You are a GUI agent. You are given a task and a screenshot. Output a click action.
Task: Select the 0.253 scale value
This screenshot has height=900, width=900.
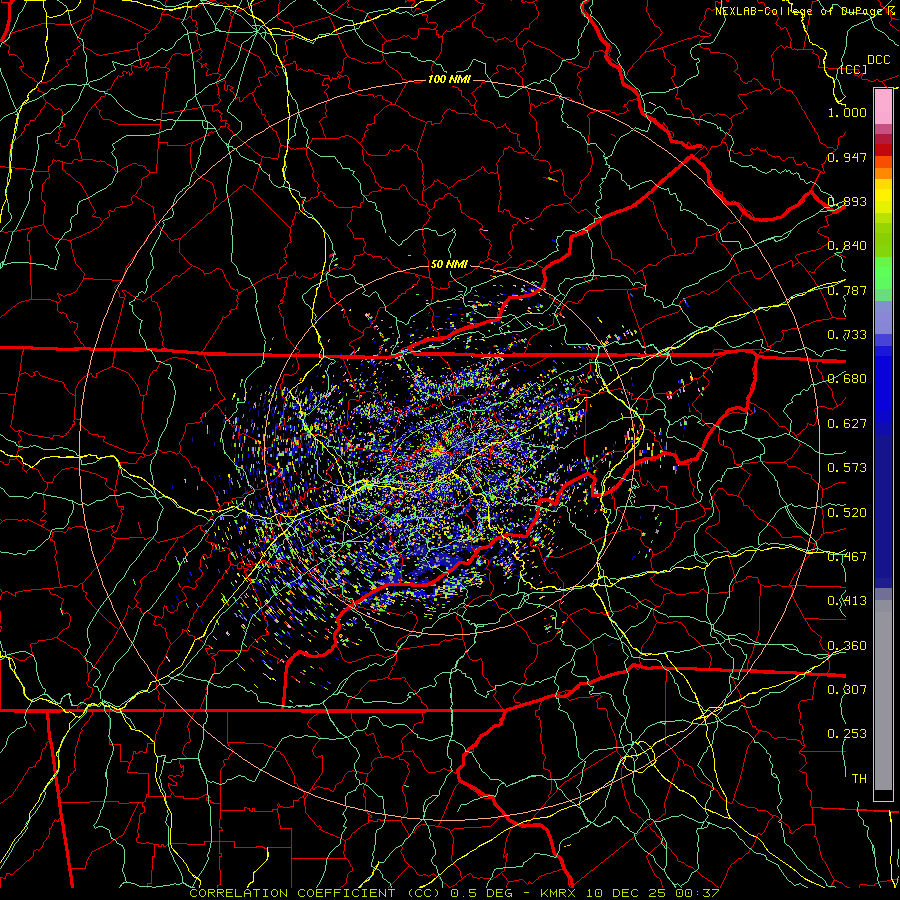click(847, 734)
